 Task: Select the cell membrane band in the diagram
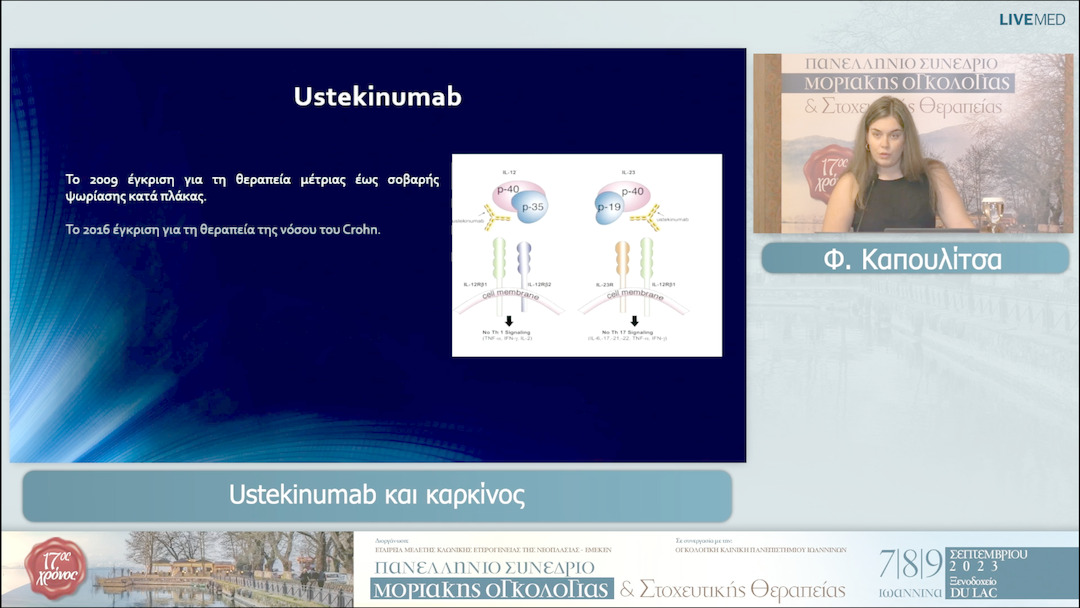coord(510,295)
